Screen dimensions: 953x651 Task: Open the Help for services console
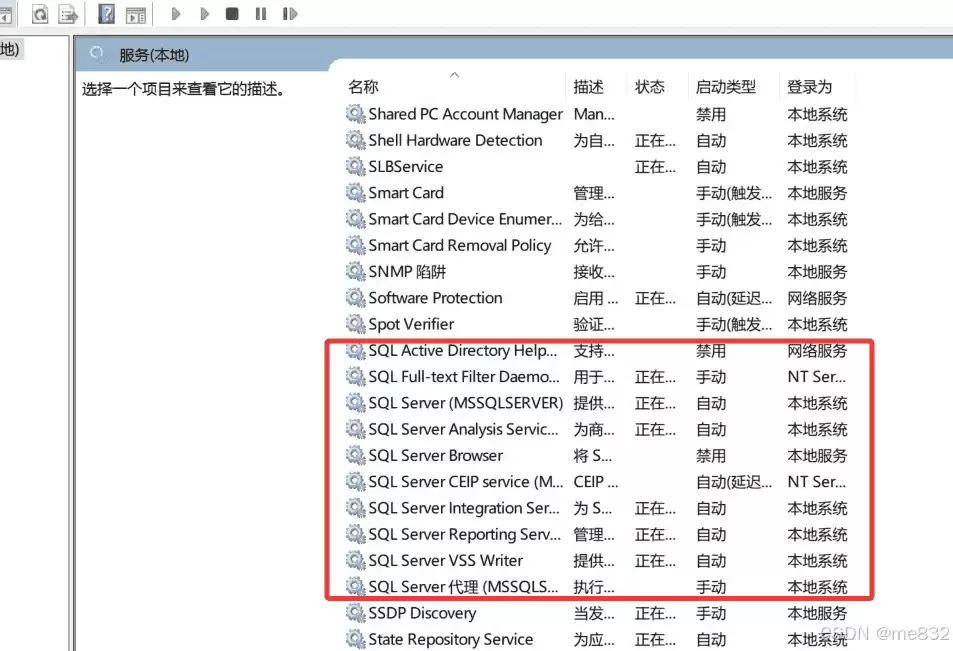106,13
